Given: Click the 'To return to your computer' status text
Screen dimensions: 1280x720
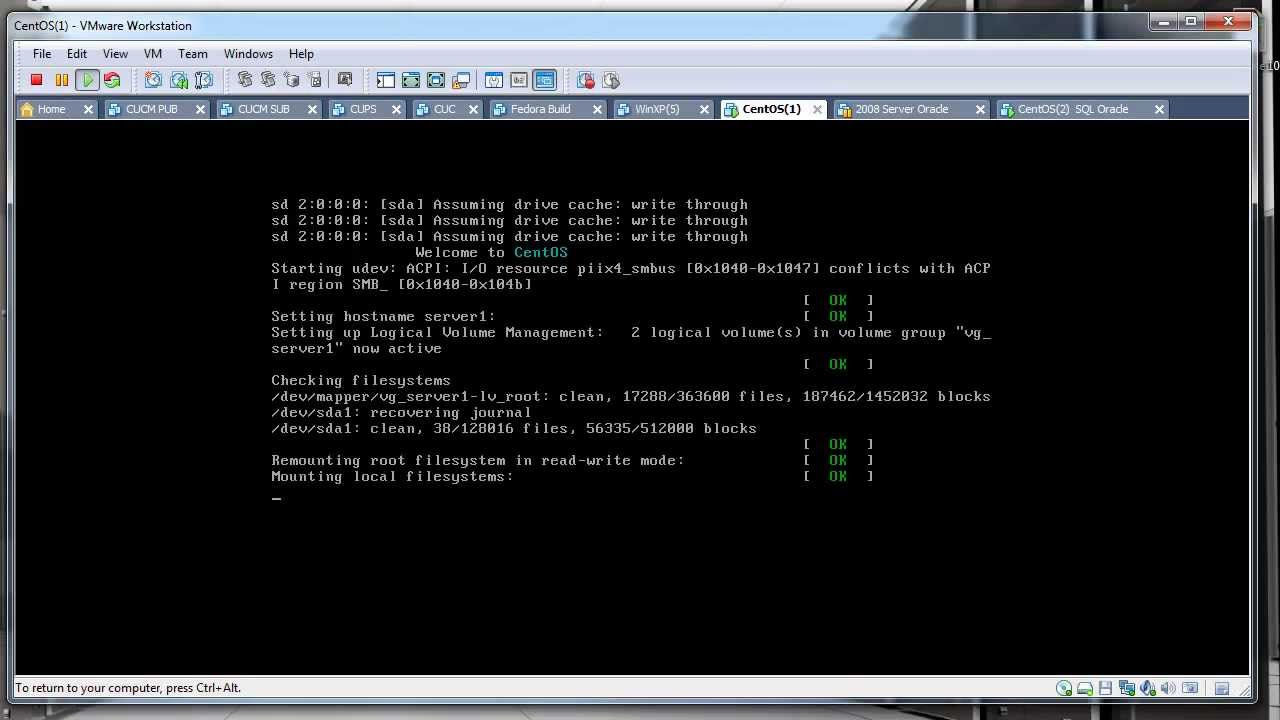Looking at the screenshot, I should pos(128,688).
